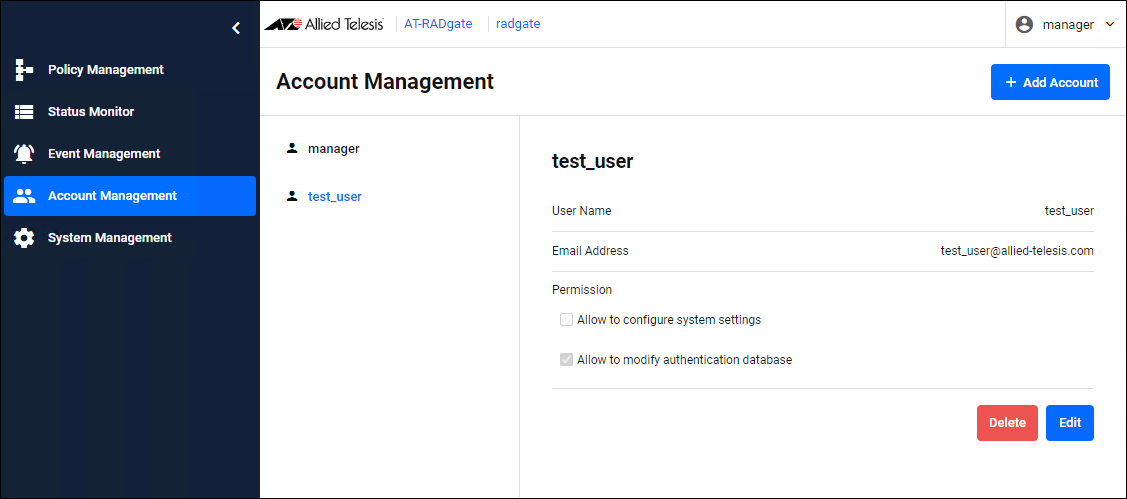The height and width of the screenshot is (499, 1127).
Task: Select manager in the account list
Action: (x=333, y=148)
